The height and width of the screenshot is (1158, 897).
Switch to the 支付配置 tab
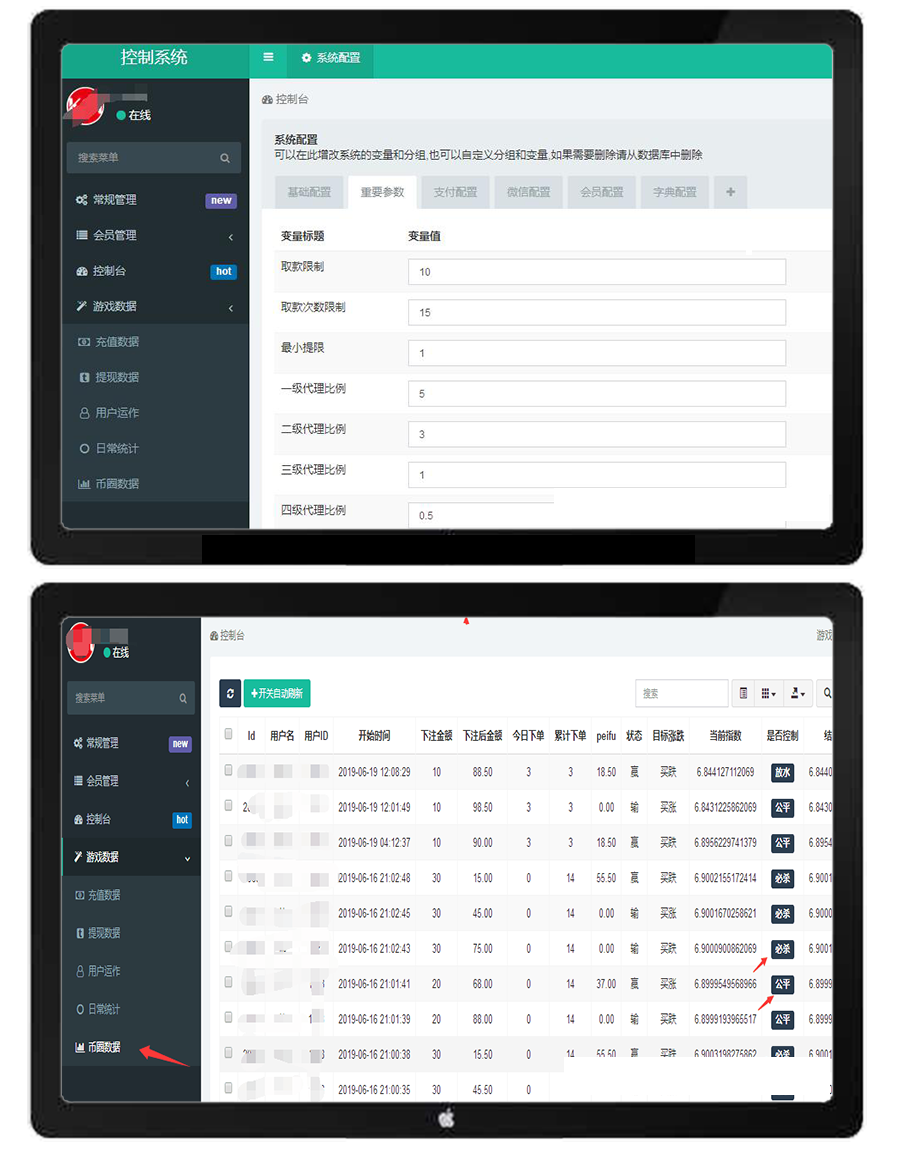point(455,192)
